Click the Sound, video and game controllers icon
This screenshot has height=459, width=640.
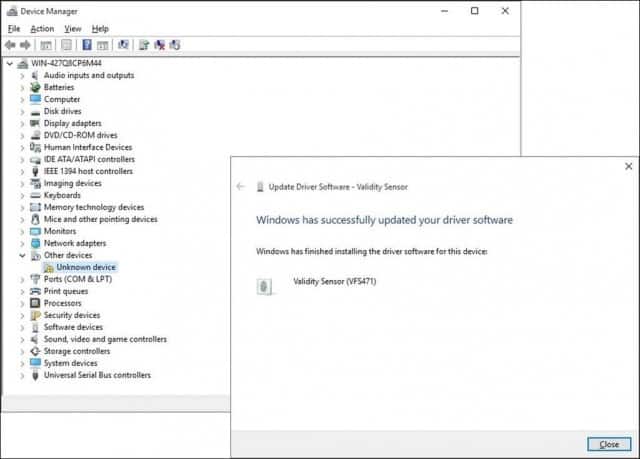point(35,339)
